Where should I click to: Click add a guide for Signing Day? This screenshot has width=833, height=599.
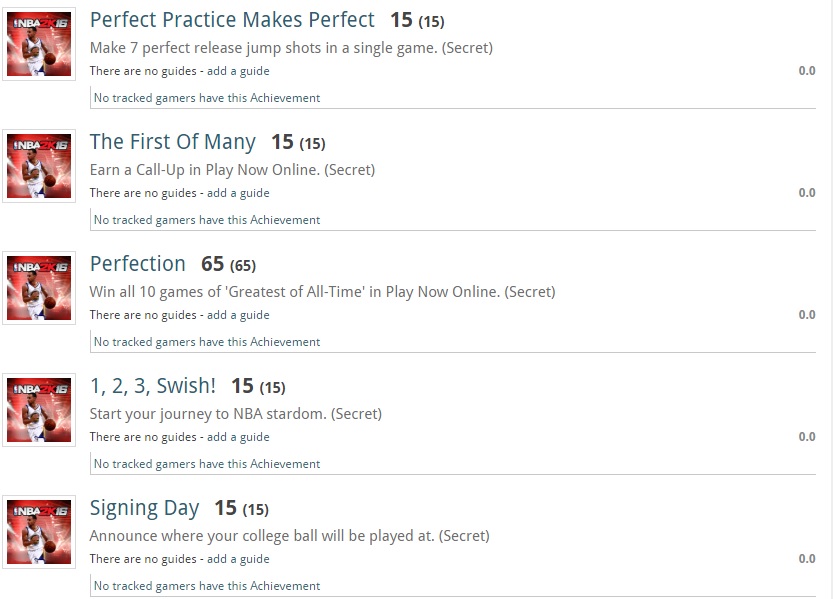click(238, 559)
